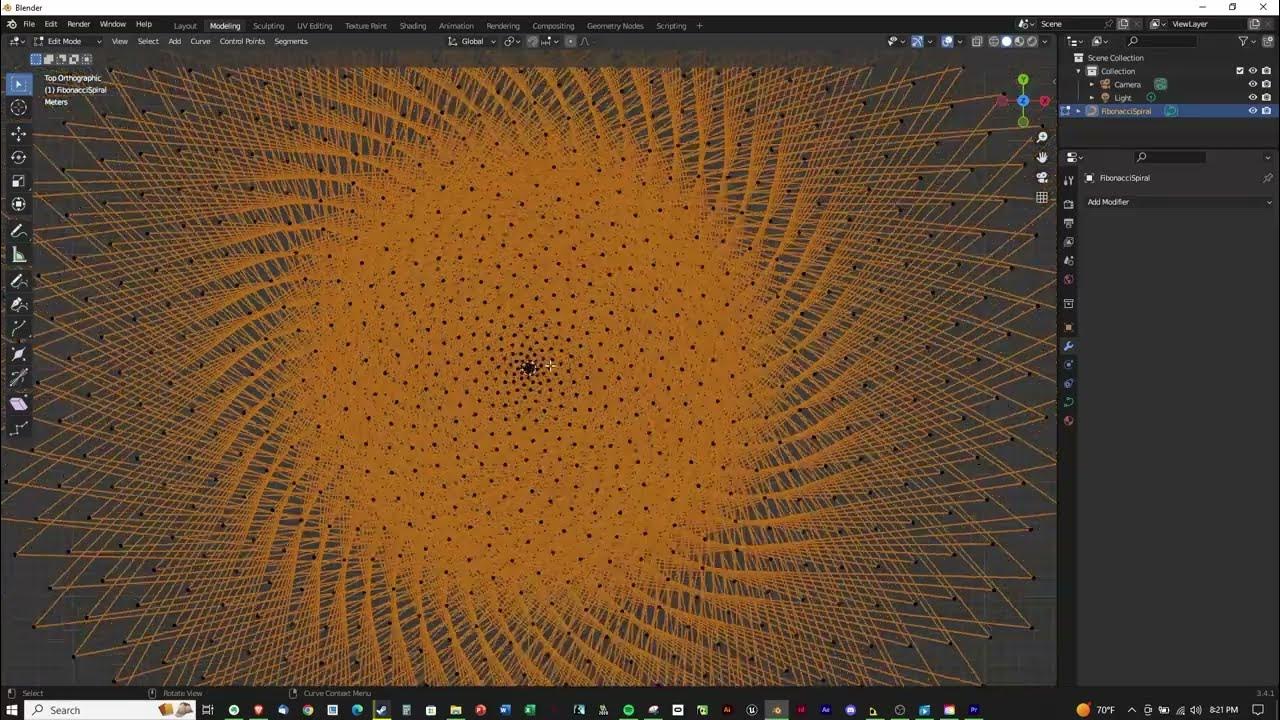Open the Render menu
The height and width of the screenshot is (720, 1280).
(78, 24)
